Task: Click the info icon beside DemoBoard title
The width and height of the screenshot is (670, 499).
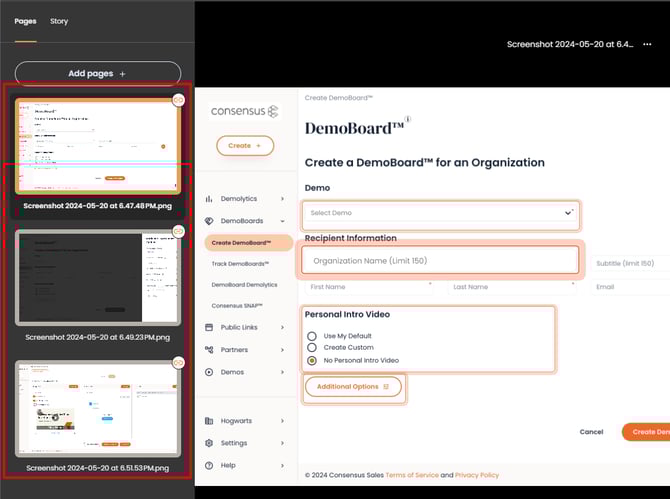Action: 408,119
